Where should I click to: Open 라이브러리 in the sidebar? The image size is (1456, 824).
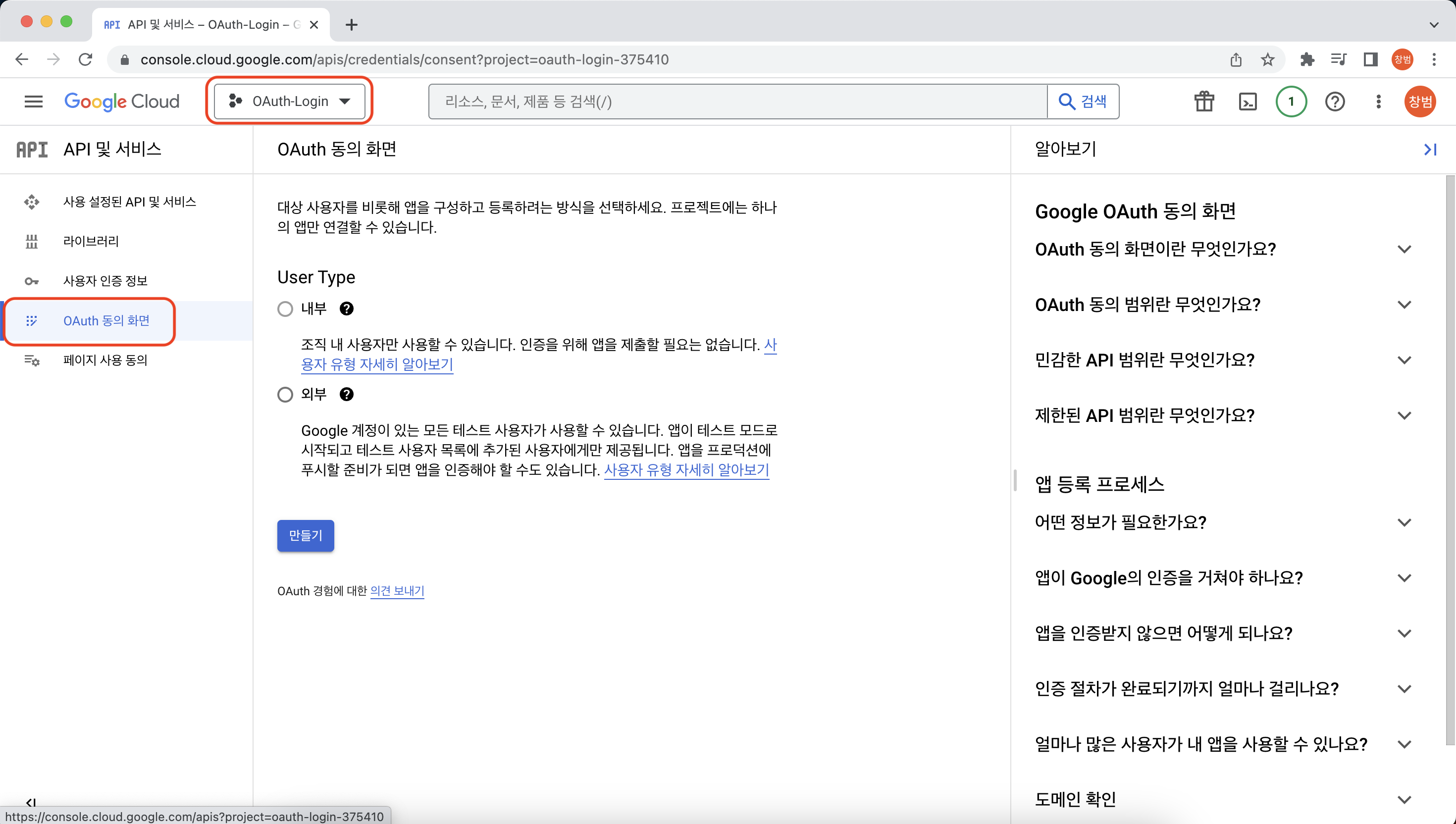pyautogui.click(x=91, y=241)
